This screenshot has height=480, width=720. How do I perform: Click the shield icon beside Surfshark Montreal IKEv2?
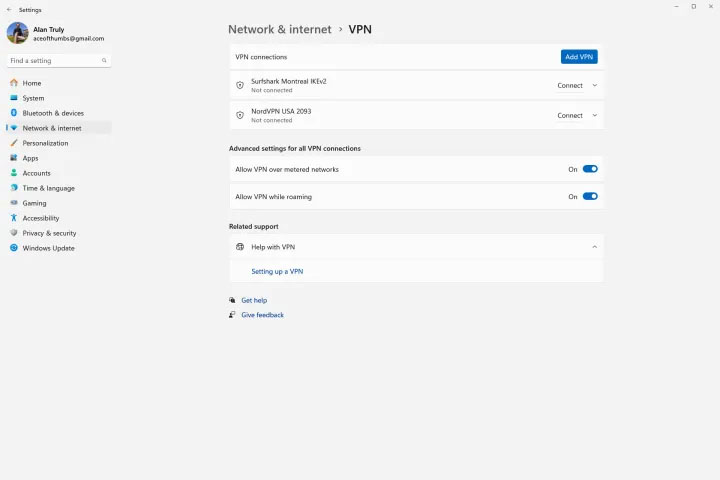click(x=240, y=85)
